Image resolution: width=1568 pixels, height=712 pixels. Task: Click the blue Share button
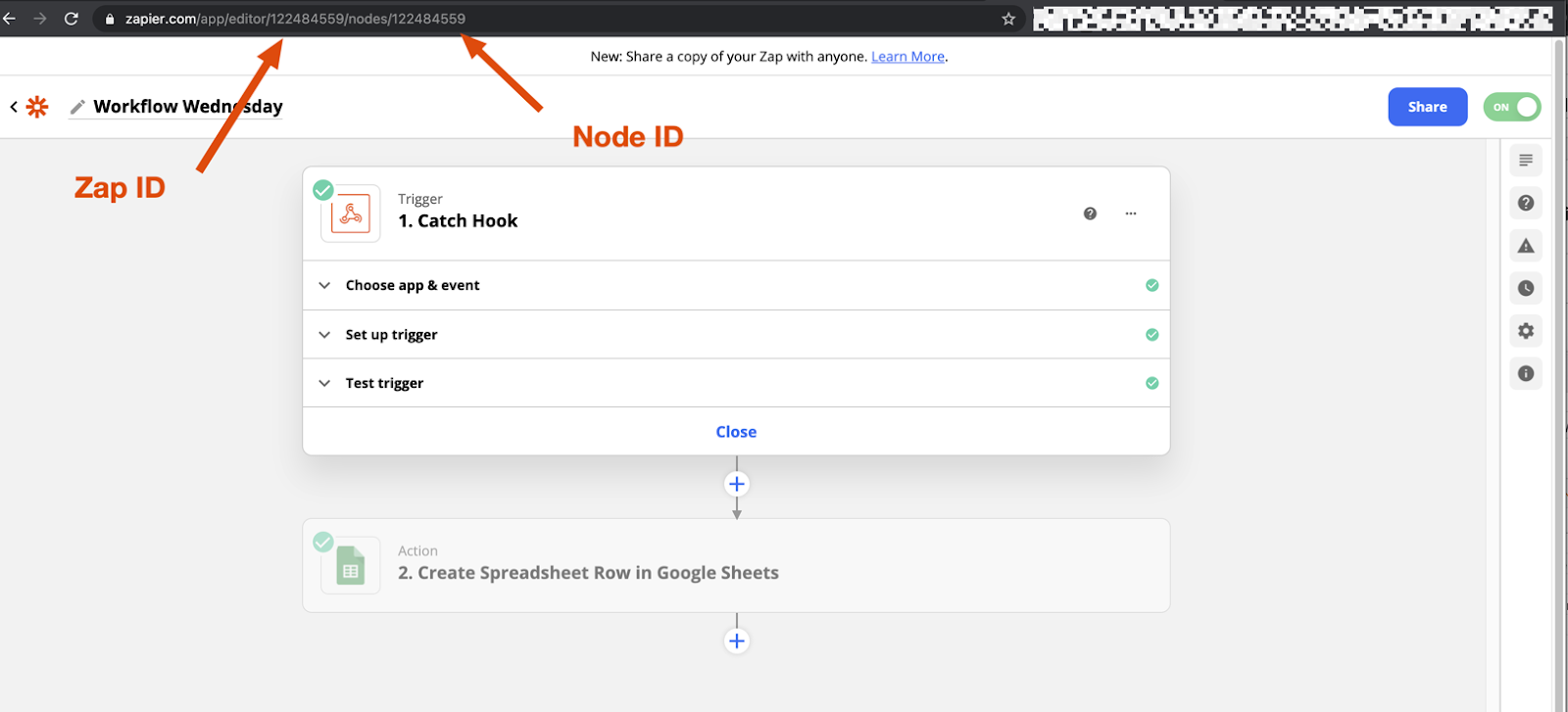[1427, 107]
